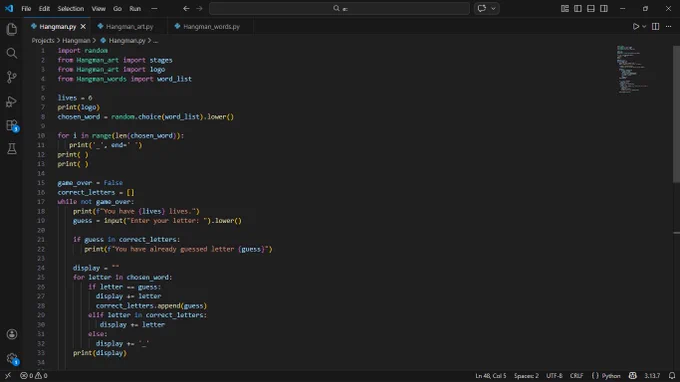The width and height of the screenshot is (680, 382).
Task: Click the Copilot status bar icon
Action: pyautogui.click(x=632, y=375)
